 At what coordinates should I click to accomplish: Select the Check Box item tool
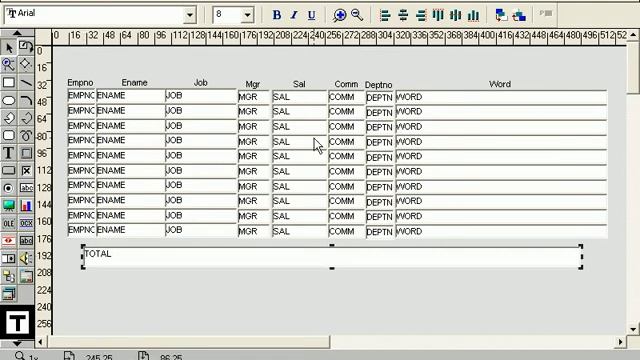click(x=26, y=171)
